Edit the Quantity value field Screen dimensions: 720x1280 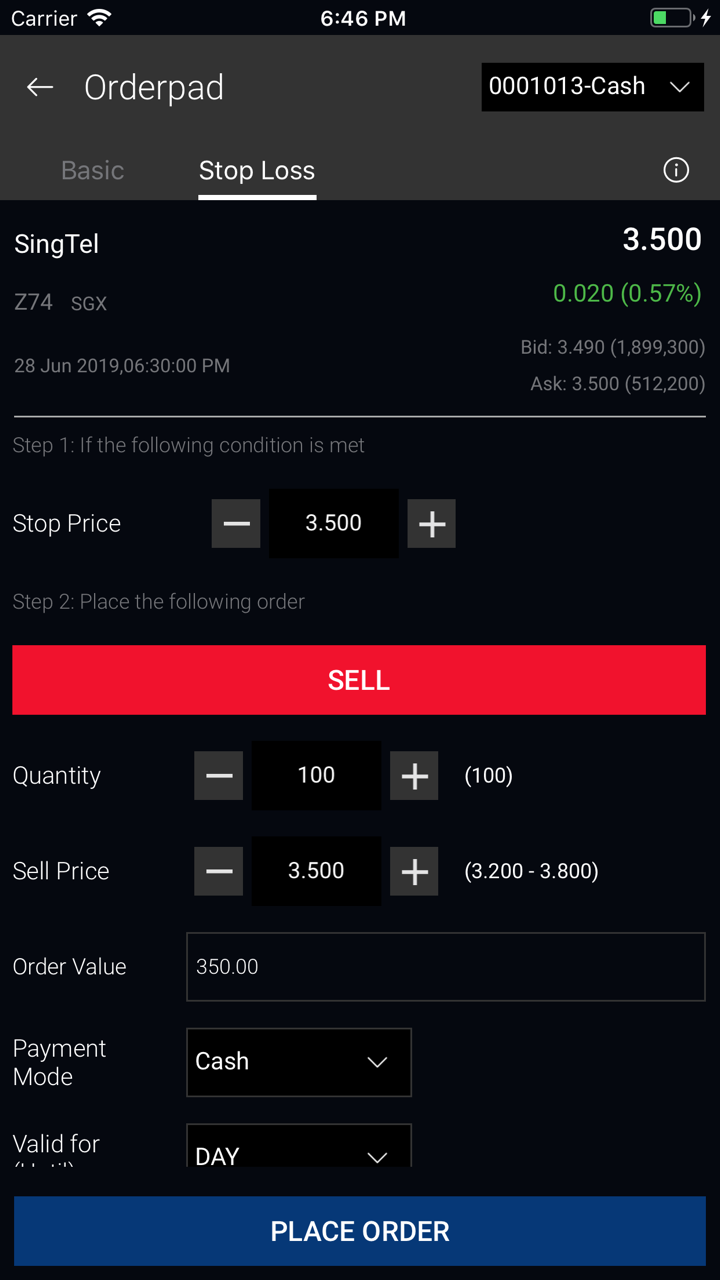point(316,776)
